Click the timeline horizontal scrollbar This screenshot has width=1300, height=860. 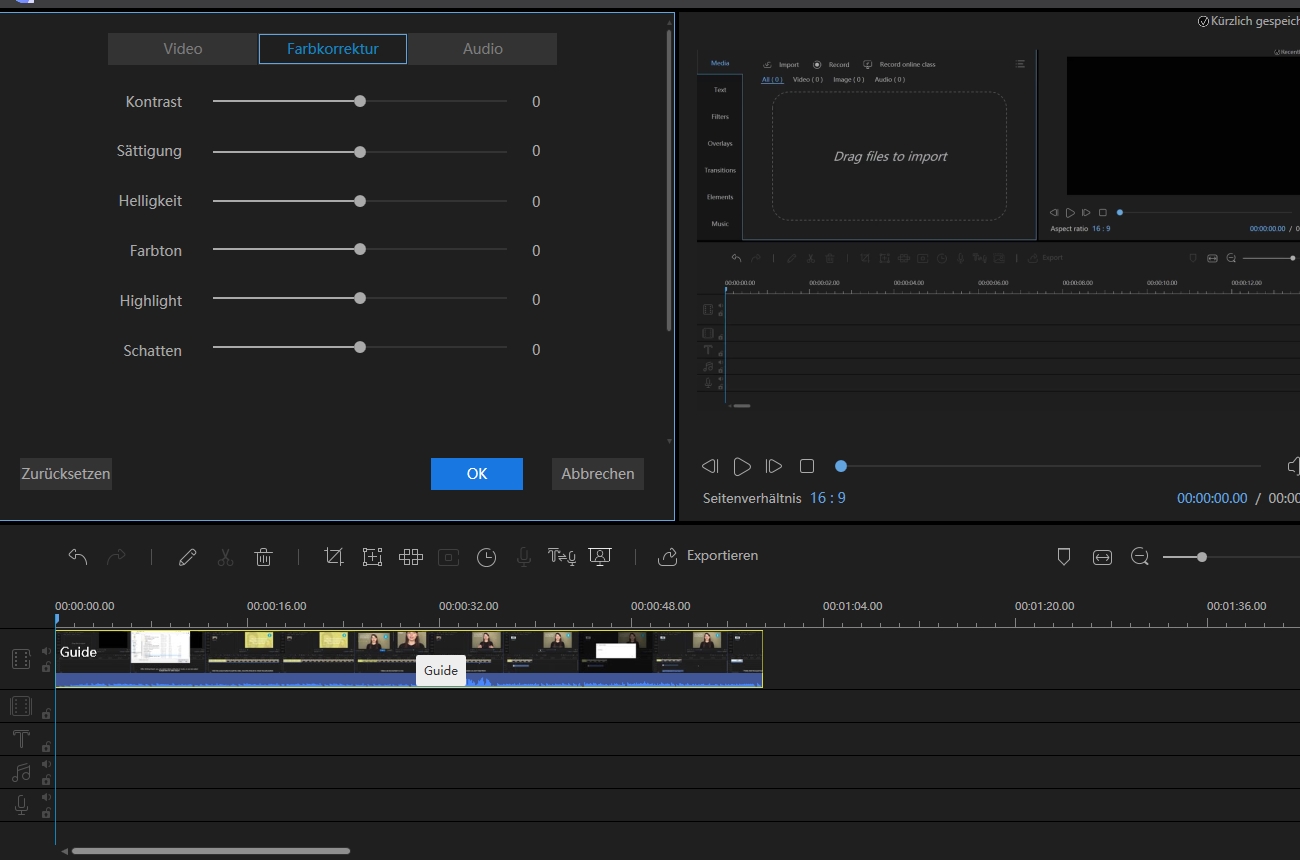[211, 851]
